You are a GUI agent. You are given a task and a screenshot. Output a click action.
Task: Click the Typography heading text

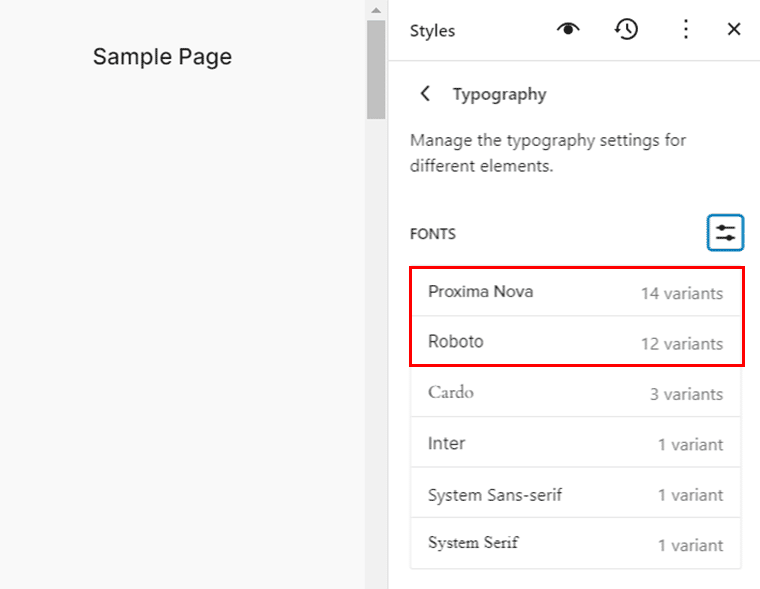(499, 94)
